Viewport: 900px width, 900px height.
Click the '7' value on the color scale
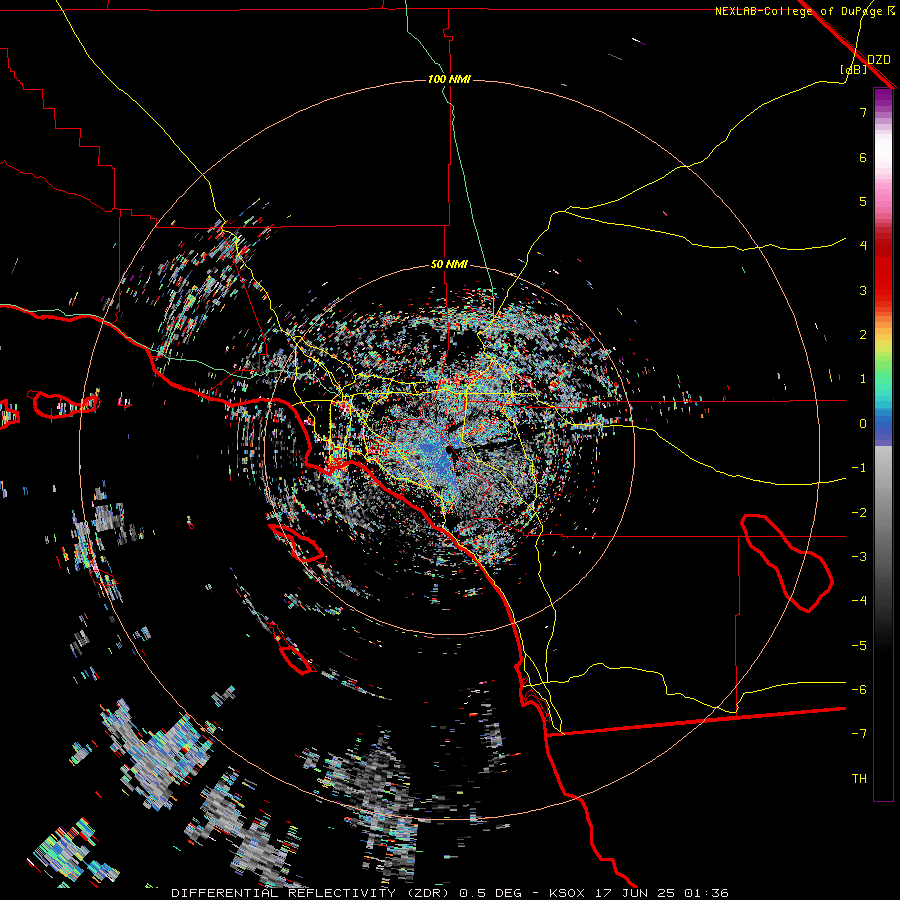coord(863,112)
